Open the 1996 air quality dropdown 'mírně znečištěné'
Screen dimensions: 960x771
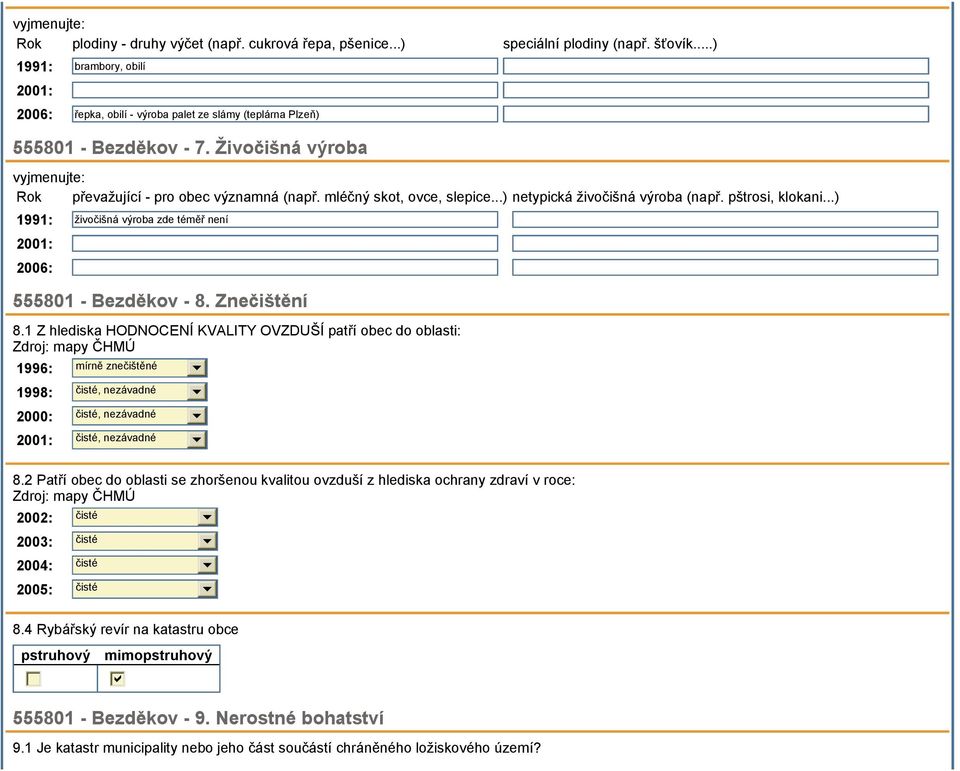(x=140, y=367)
